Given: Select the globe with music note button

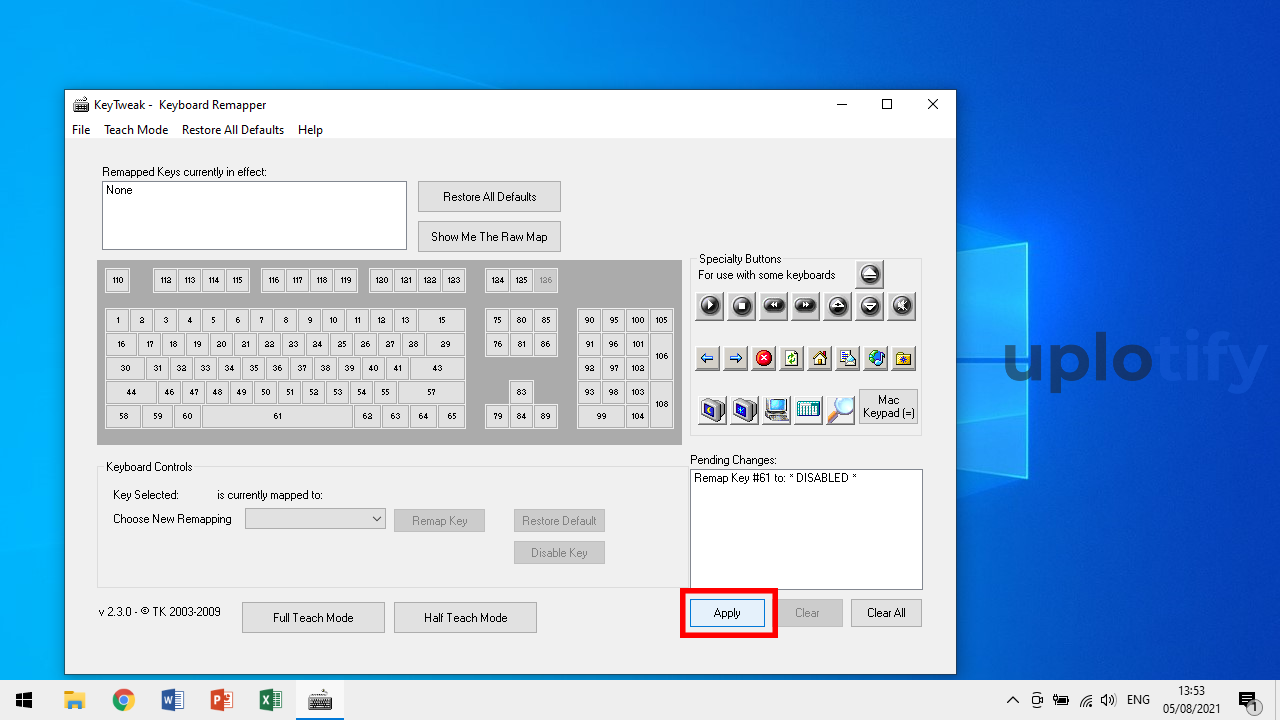Looking at the screenshot, I should click(x=876, y=358).
